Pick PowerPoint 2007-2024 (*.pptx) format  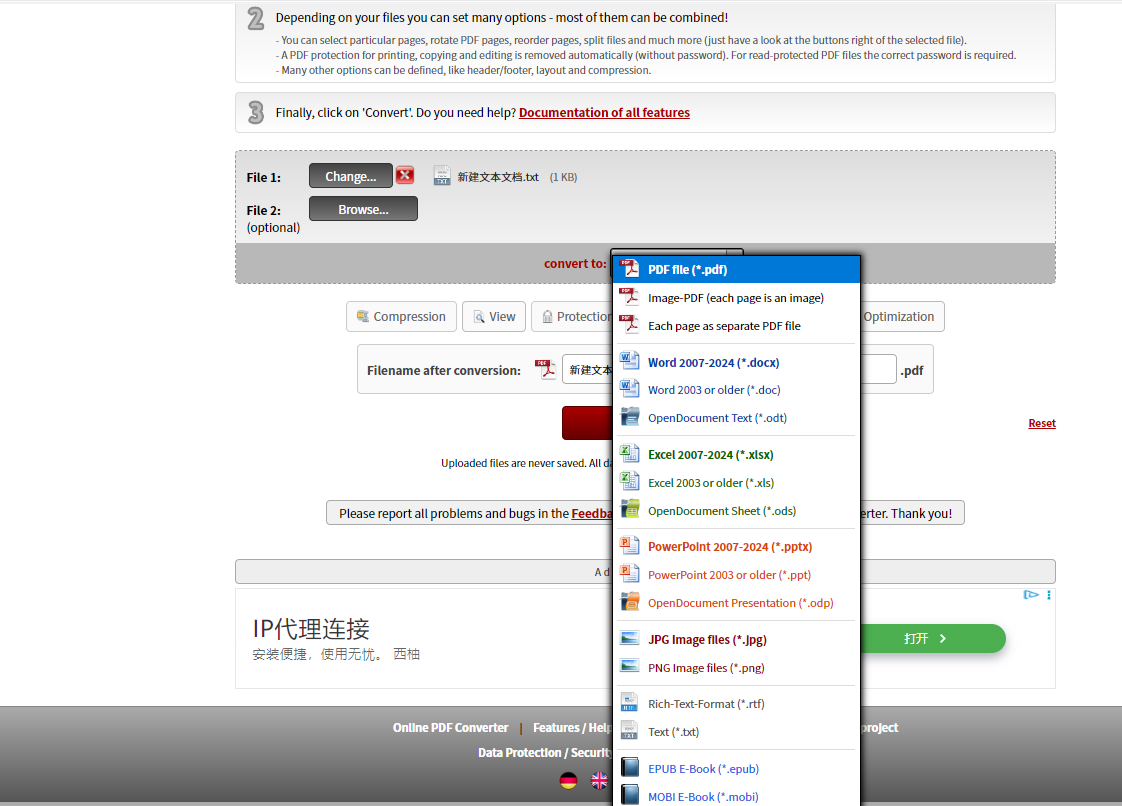[x=729, y=547]
